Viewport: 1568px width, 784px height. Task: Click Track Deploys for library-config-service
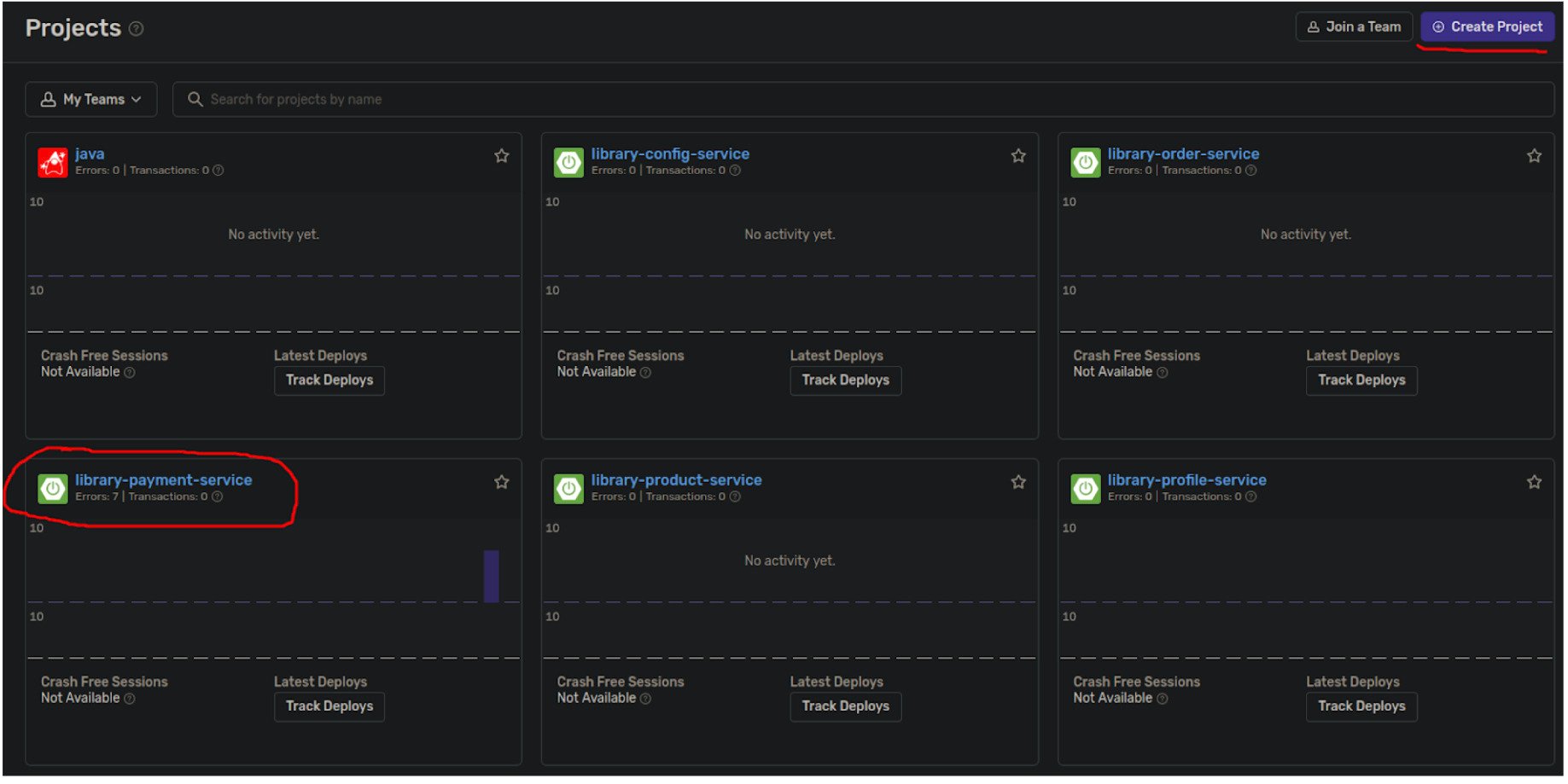(x=846, y=380)
